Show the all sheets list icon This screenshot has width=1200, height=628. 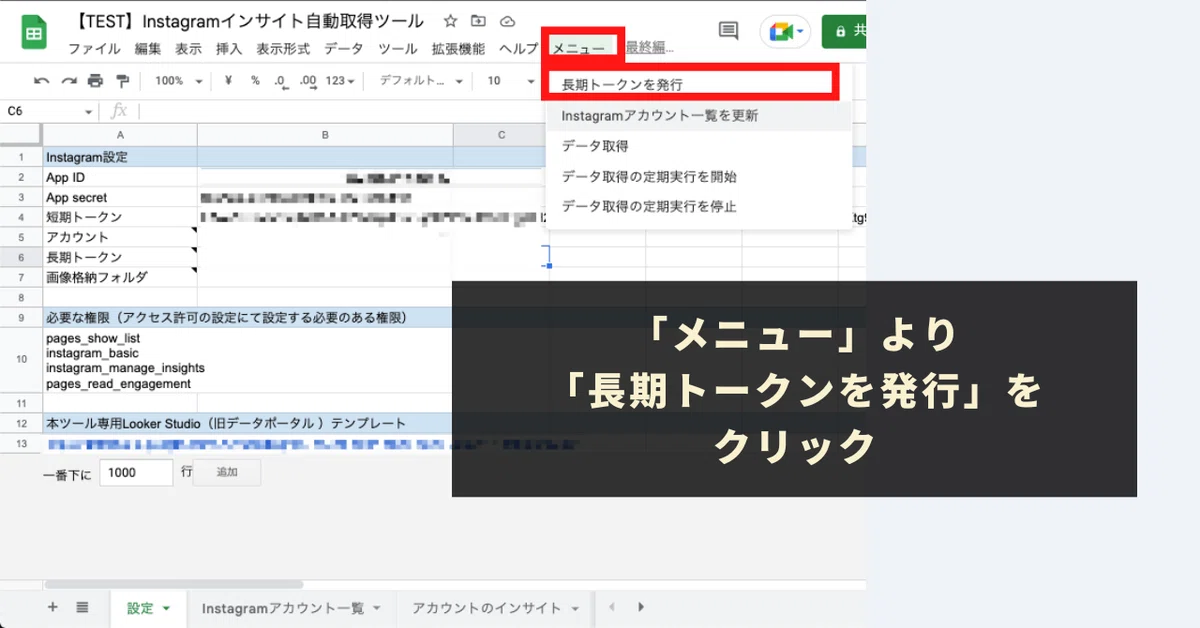coord(82,607)
